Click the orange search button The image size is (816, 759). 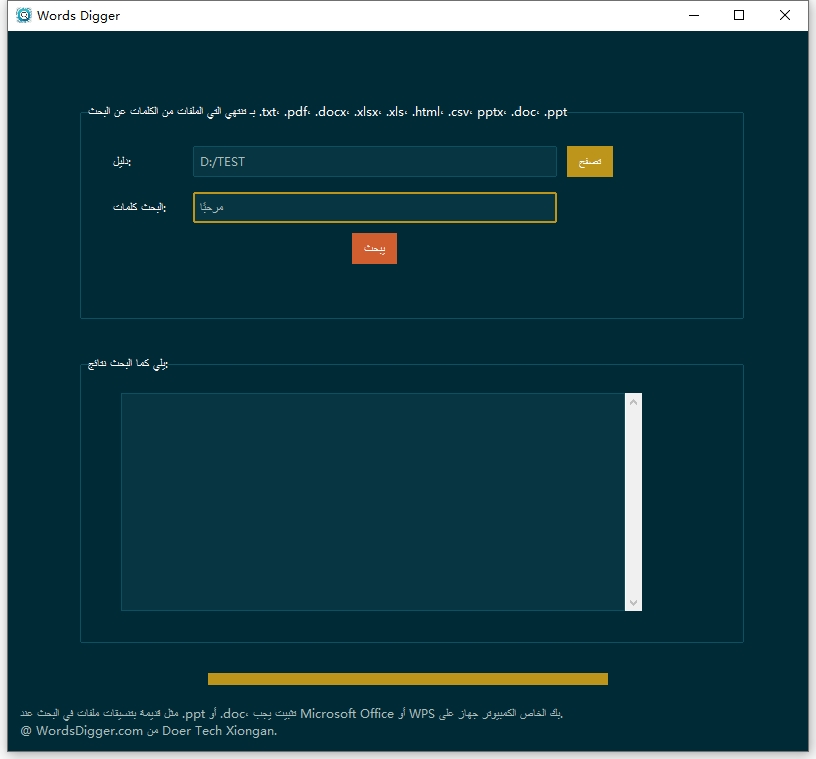tap(374, 248)
